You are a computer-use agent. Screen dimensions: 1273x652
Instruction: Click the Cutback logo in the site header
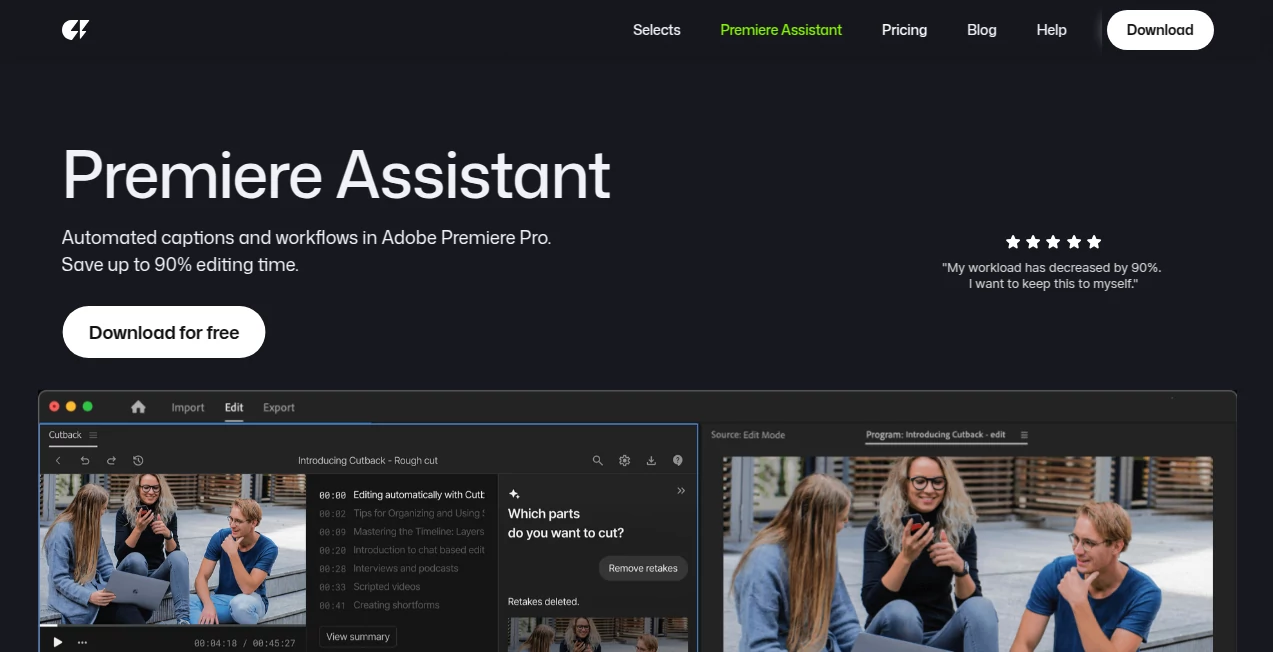[x=74, y=30]
